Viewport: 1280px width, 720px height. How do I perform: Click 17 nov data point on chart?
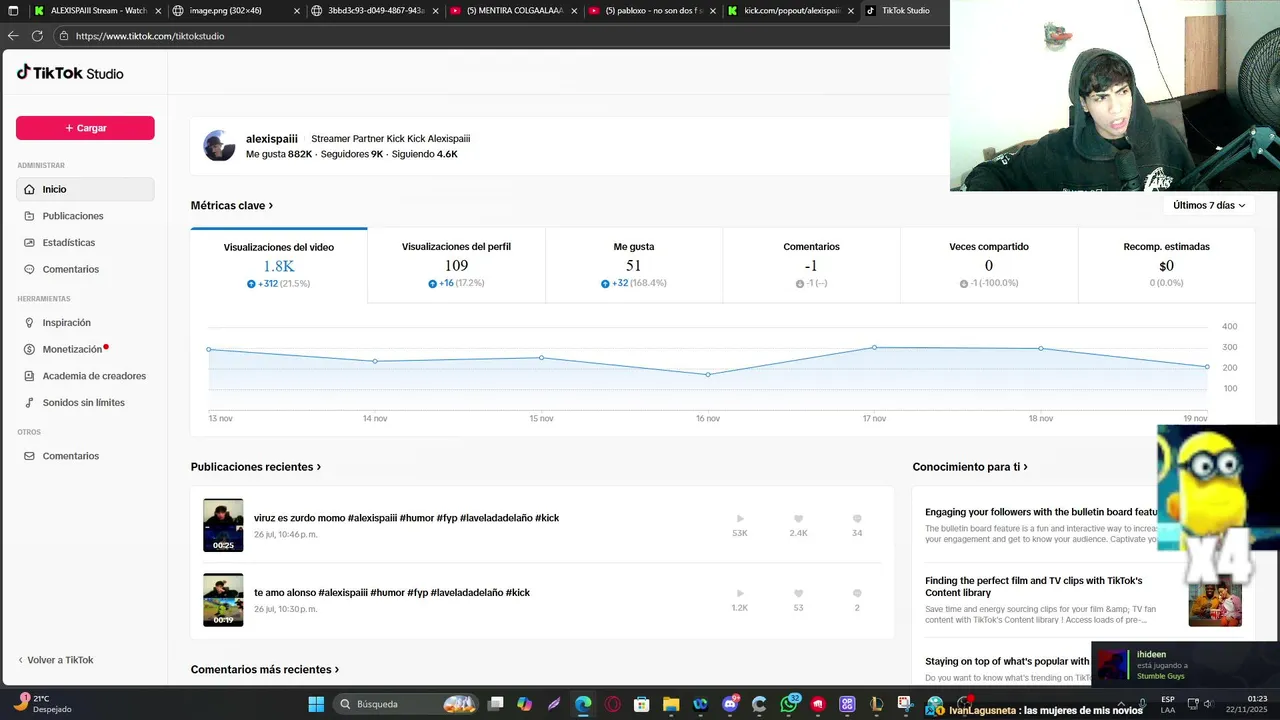[874, 347]
